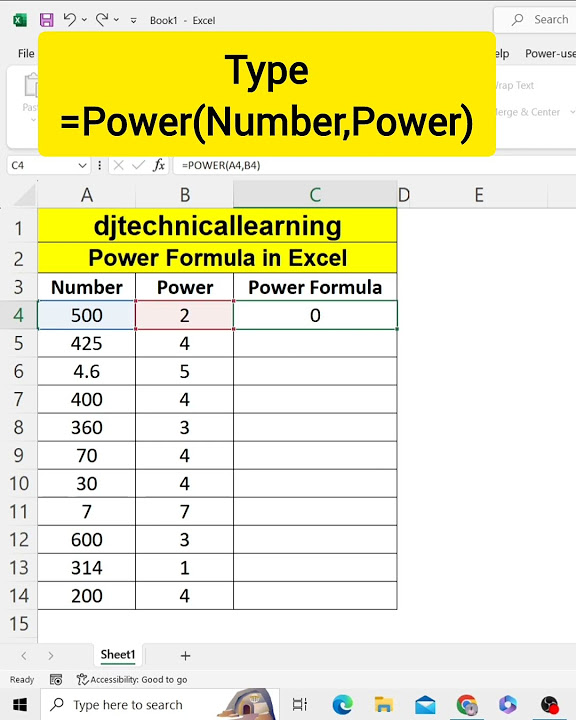Select column E header
Screen dimensions: 576x720
(479, 195)
